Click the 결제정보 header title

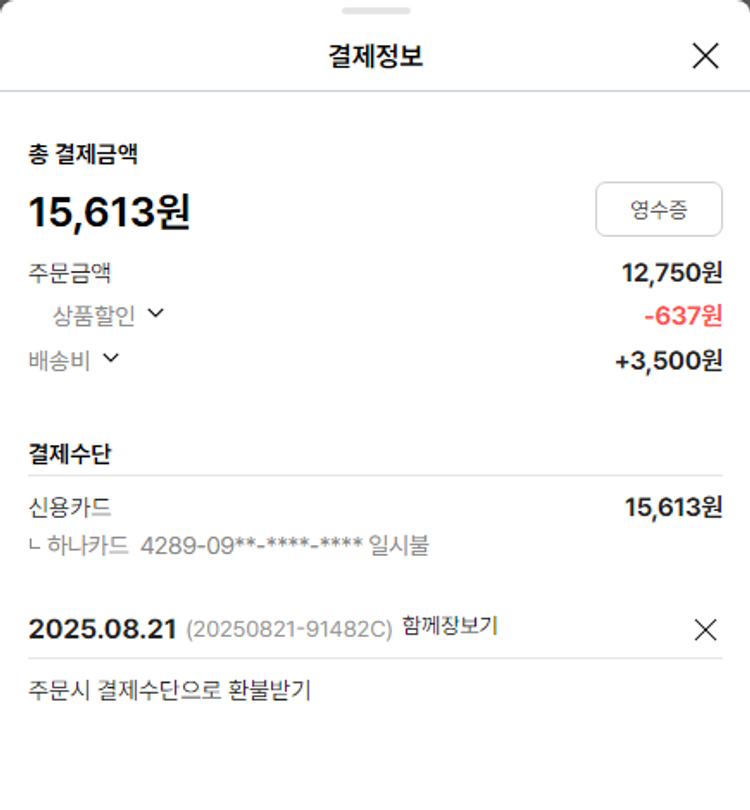(375, 56)
